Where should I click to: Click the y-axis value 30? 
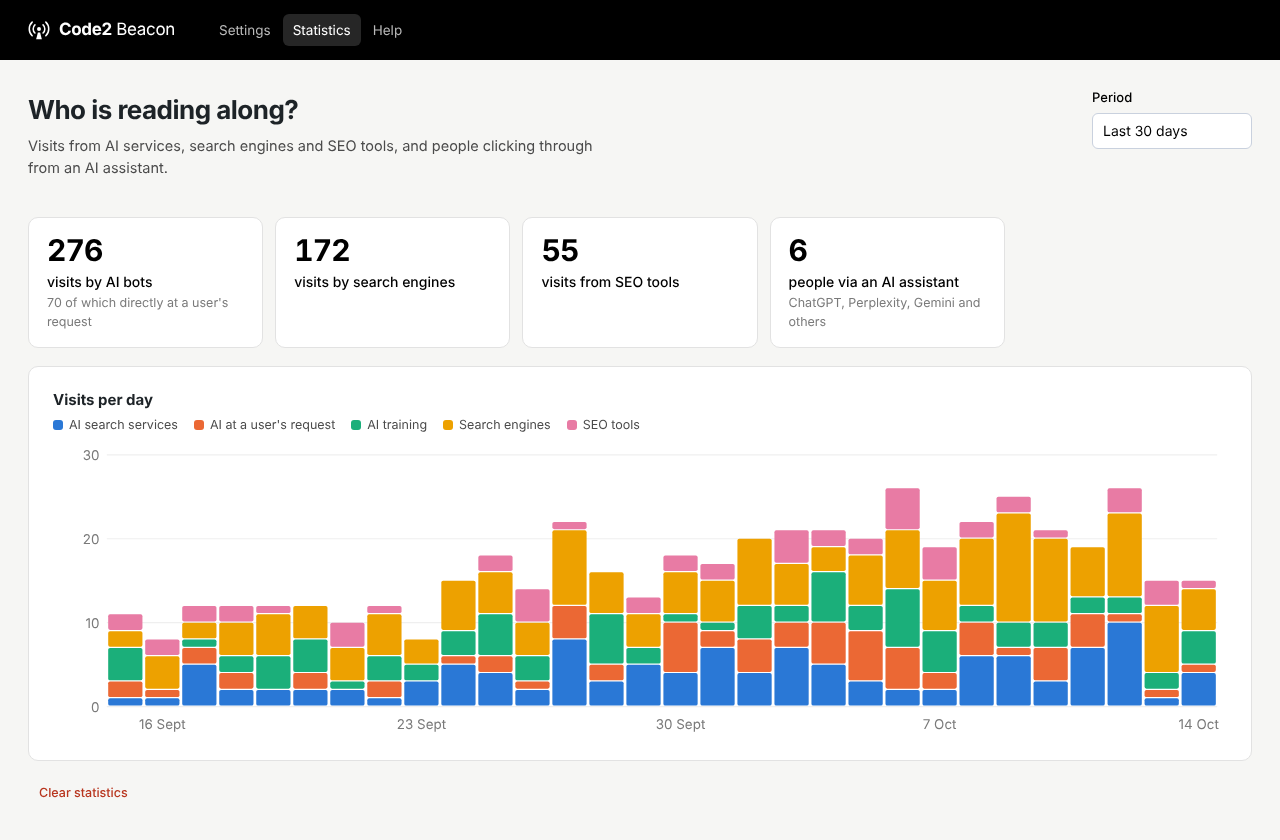point(91,455)
